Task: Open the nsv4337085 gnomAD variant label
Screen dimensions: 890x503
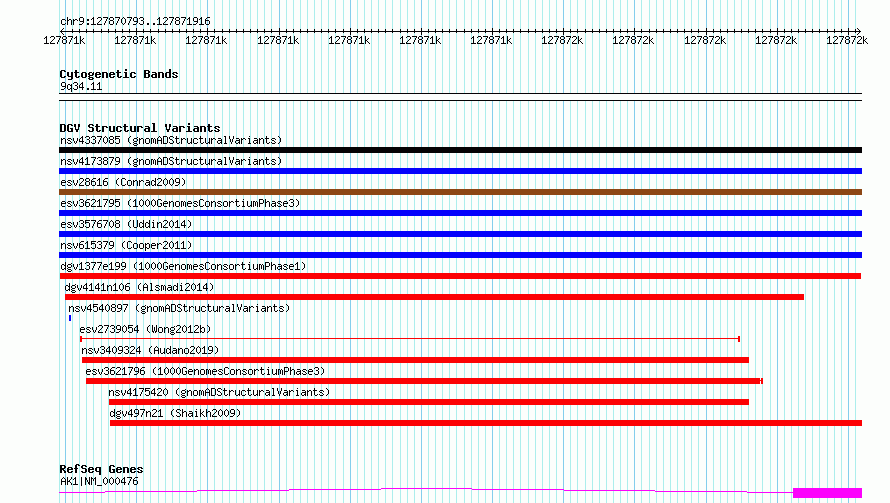Action: (x=171, y=140)
